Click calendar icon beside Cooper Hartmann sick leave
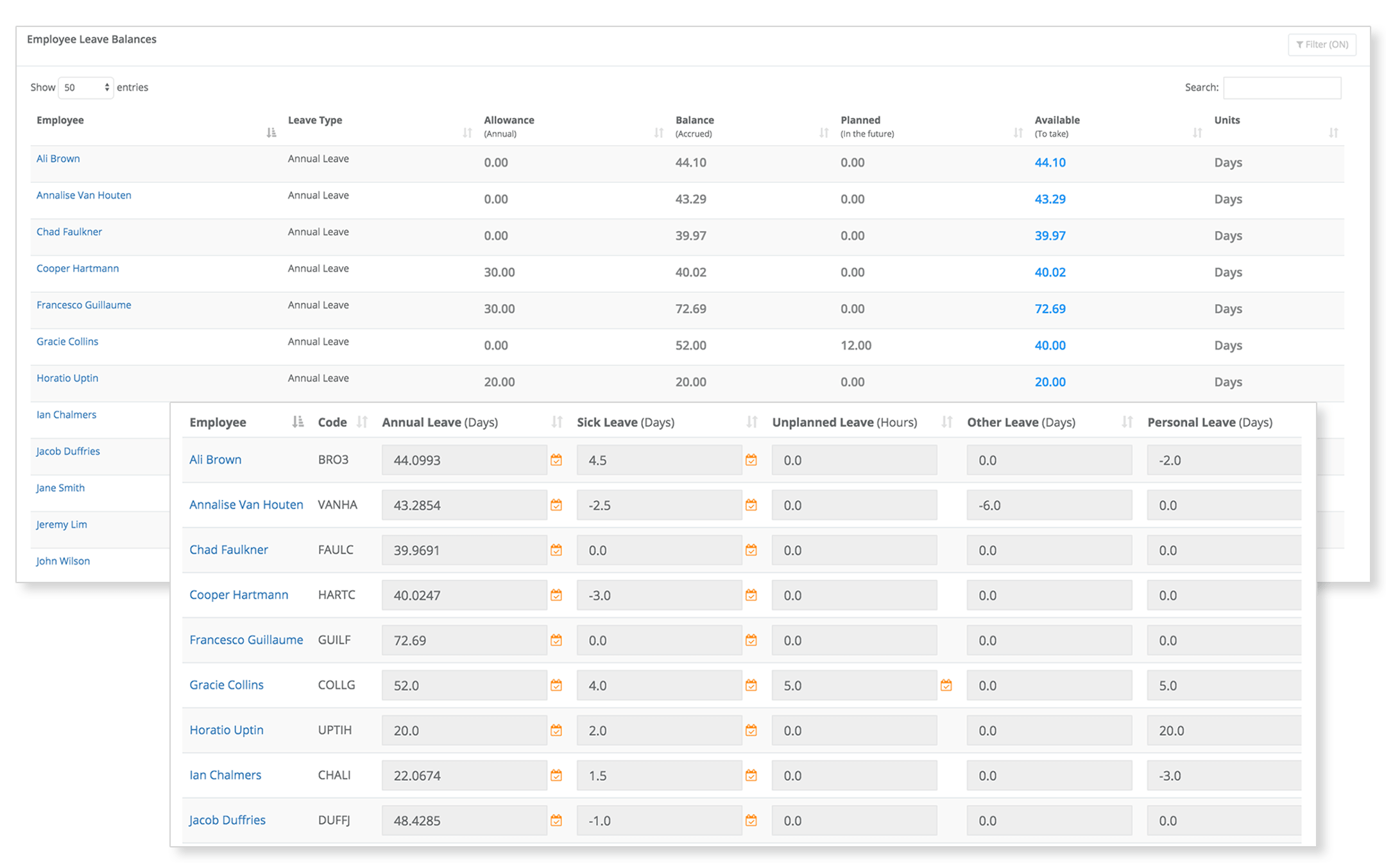1386x868 pixels. pos(751,595)
